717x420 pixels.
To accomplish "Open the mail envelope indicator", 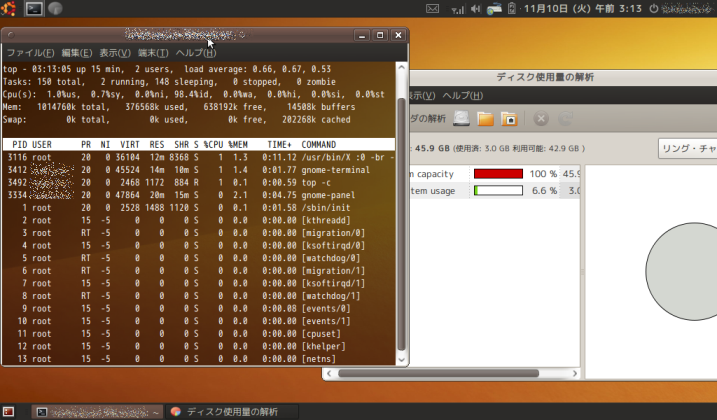I will point(432,9).
